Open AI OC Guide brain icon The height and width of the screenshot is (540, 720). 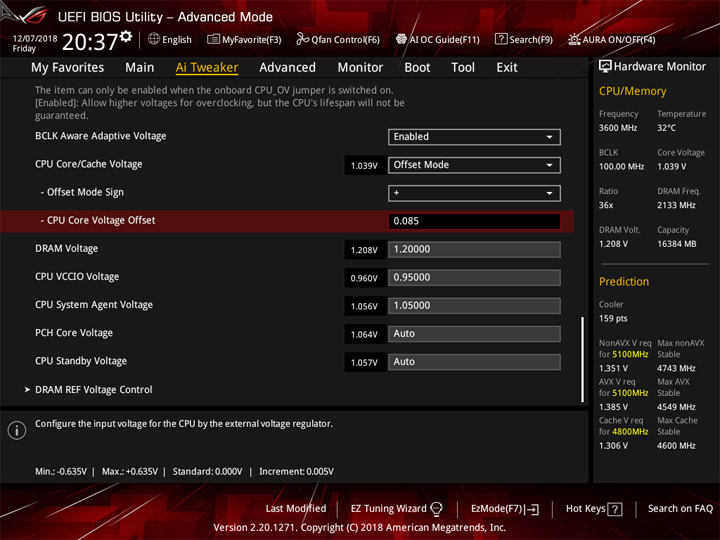pos(401,39)
